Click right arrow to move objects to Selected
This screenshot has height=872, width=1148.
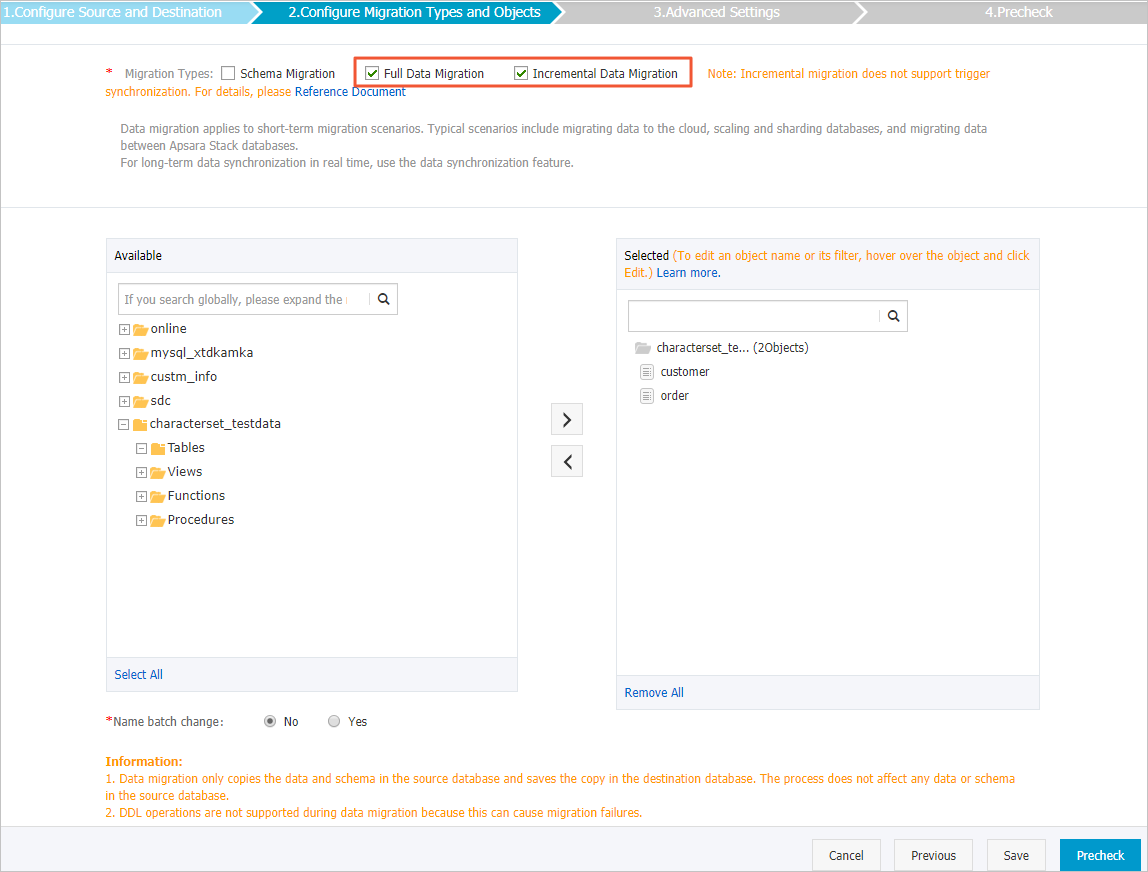click(x=566, y=418)
